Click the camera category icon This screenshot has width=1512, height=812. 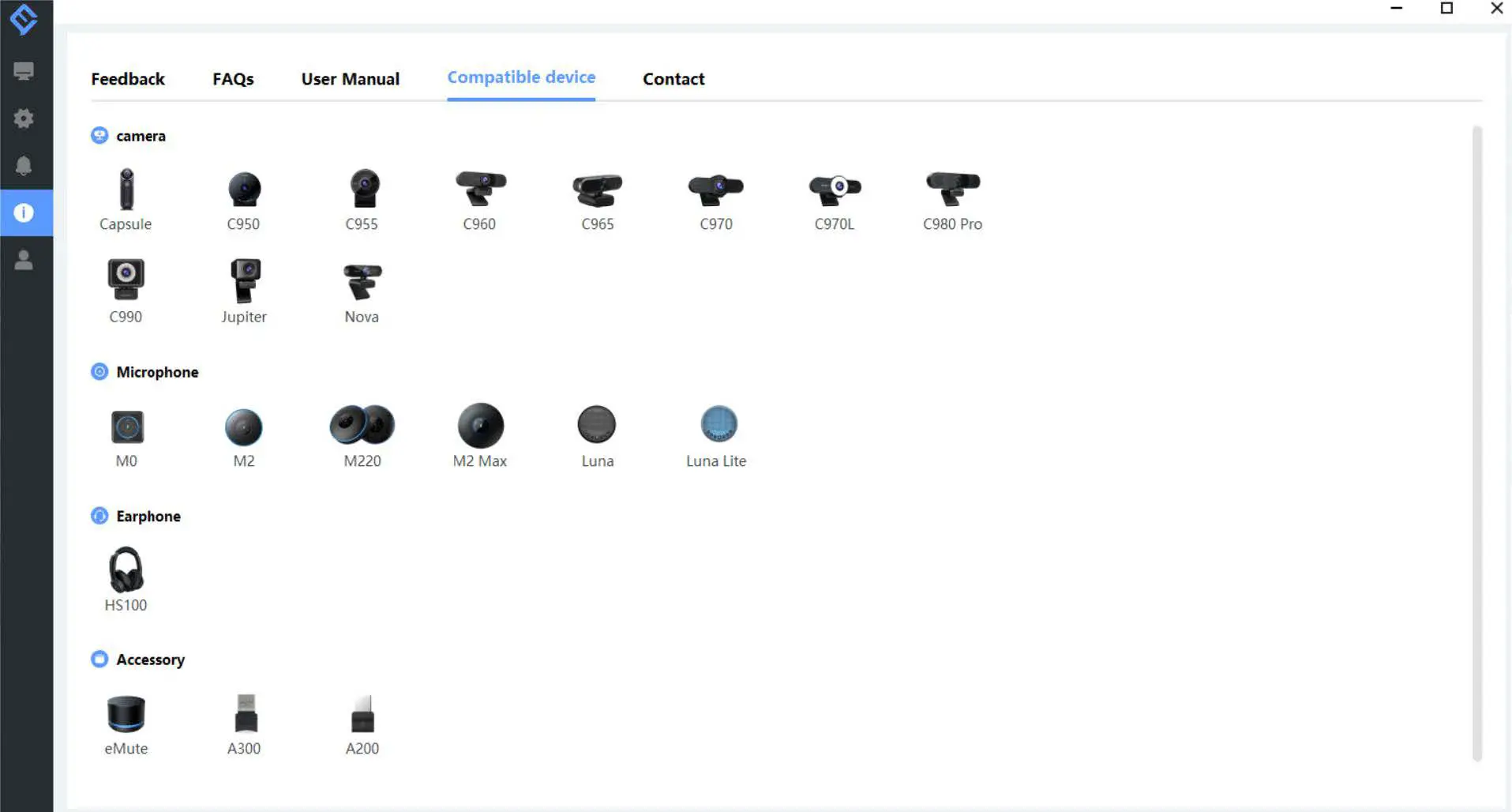(99, 135)
